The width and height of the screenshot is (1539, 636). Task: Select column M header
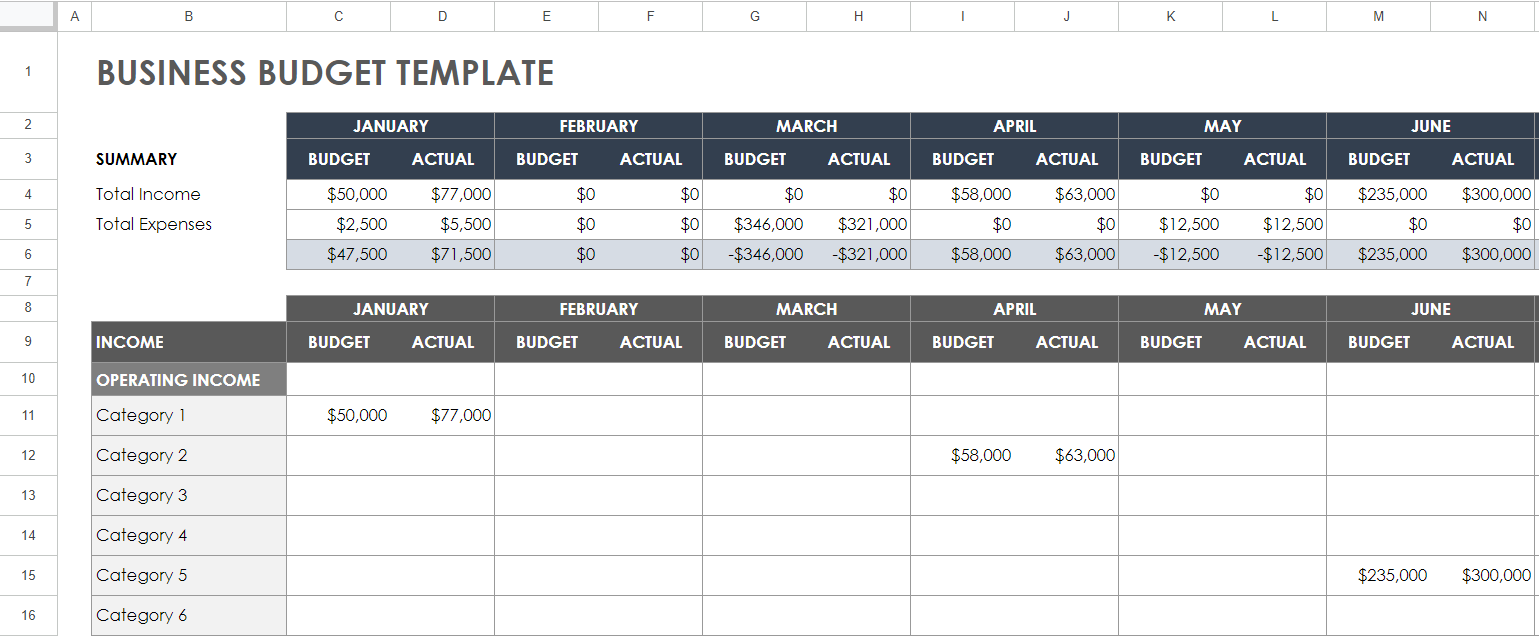click(1378, 16)
